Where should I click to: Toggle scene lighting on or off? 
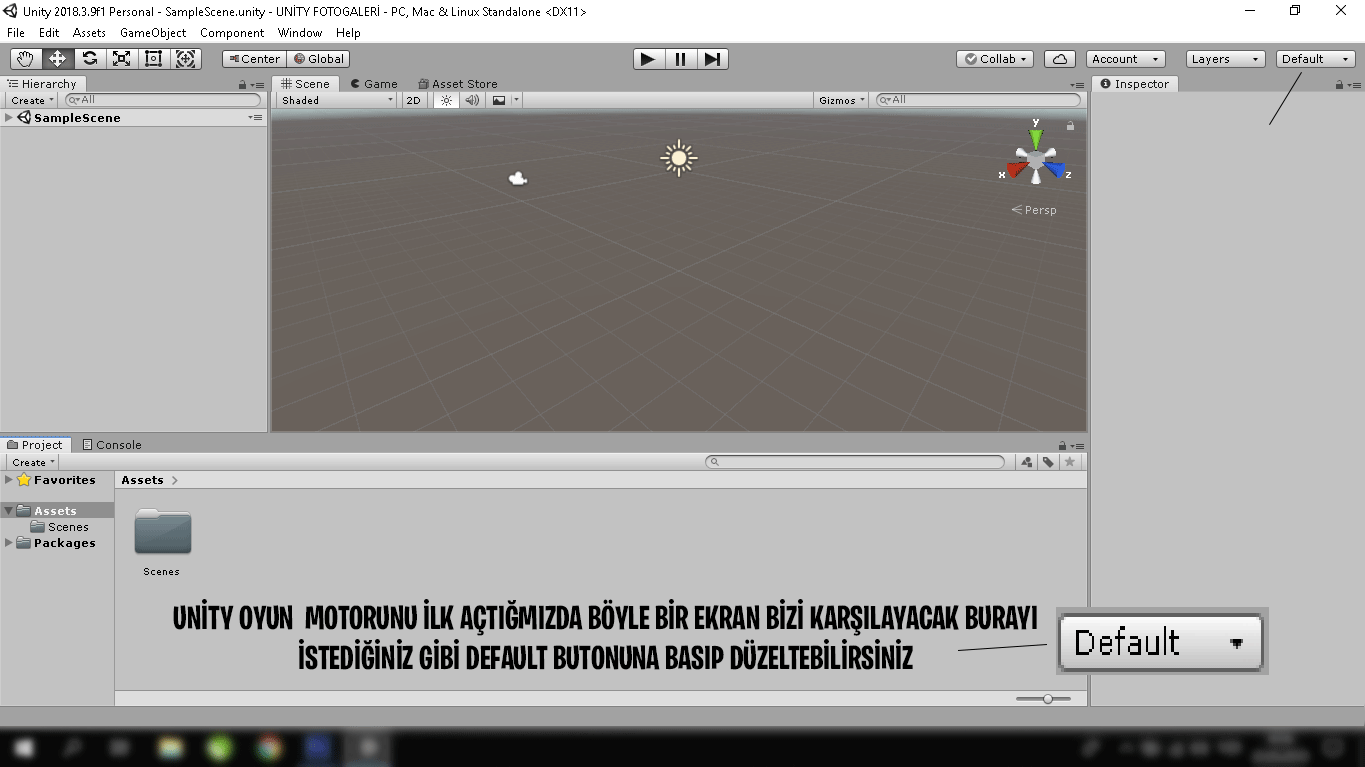point(447,100)
